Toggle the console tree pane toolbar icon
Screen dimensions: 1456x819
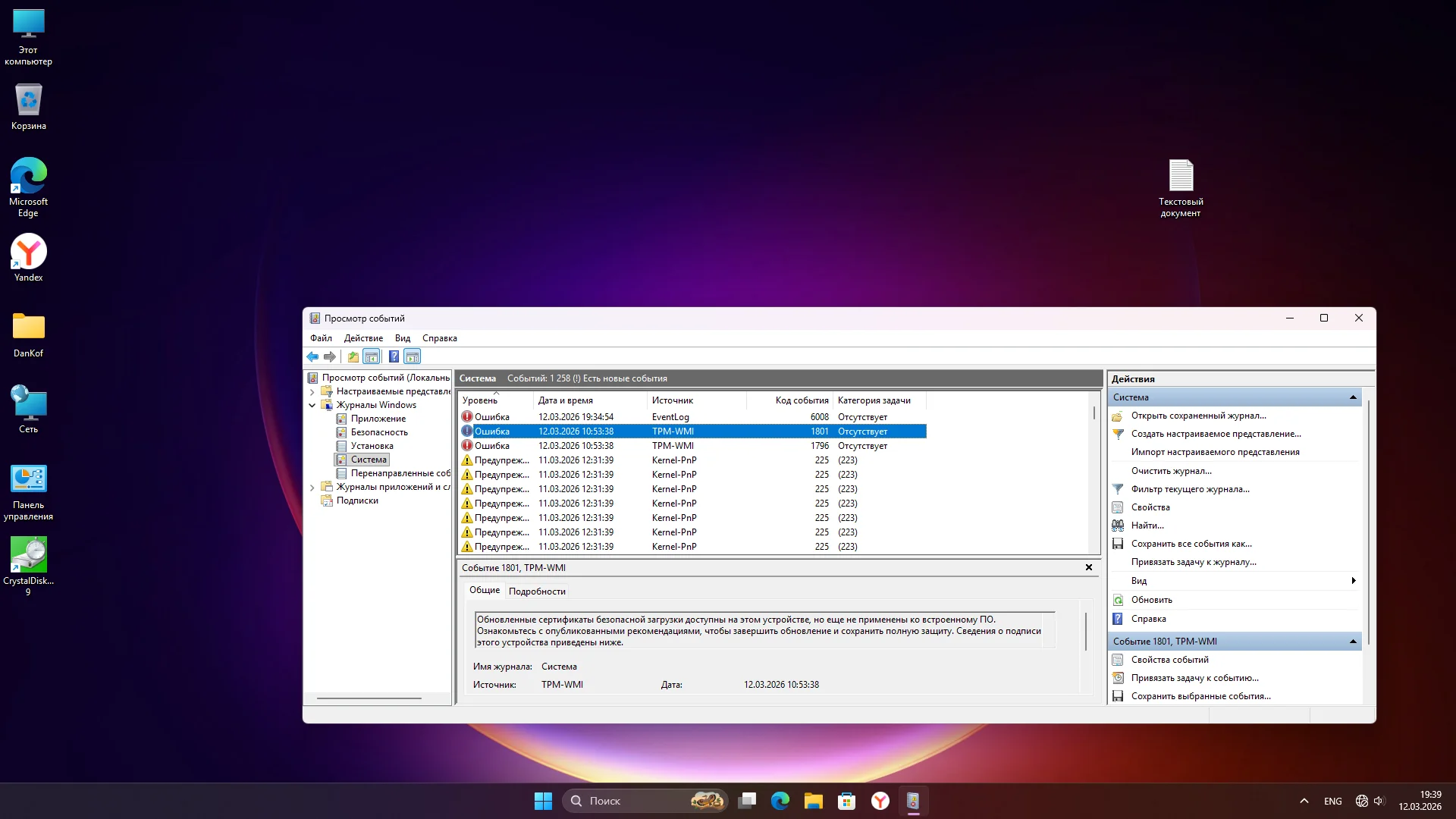click(x=372, y=356)
